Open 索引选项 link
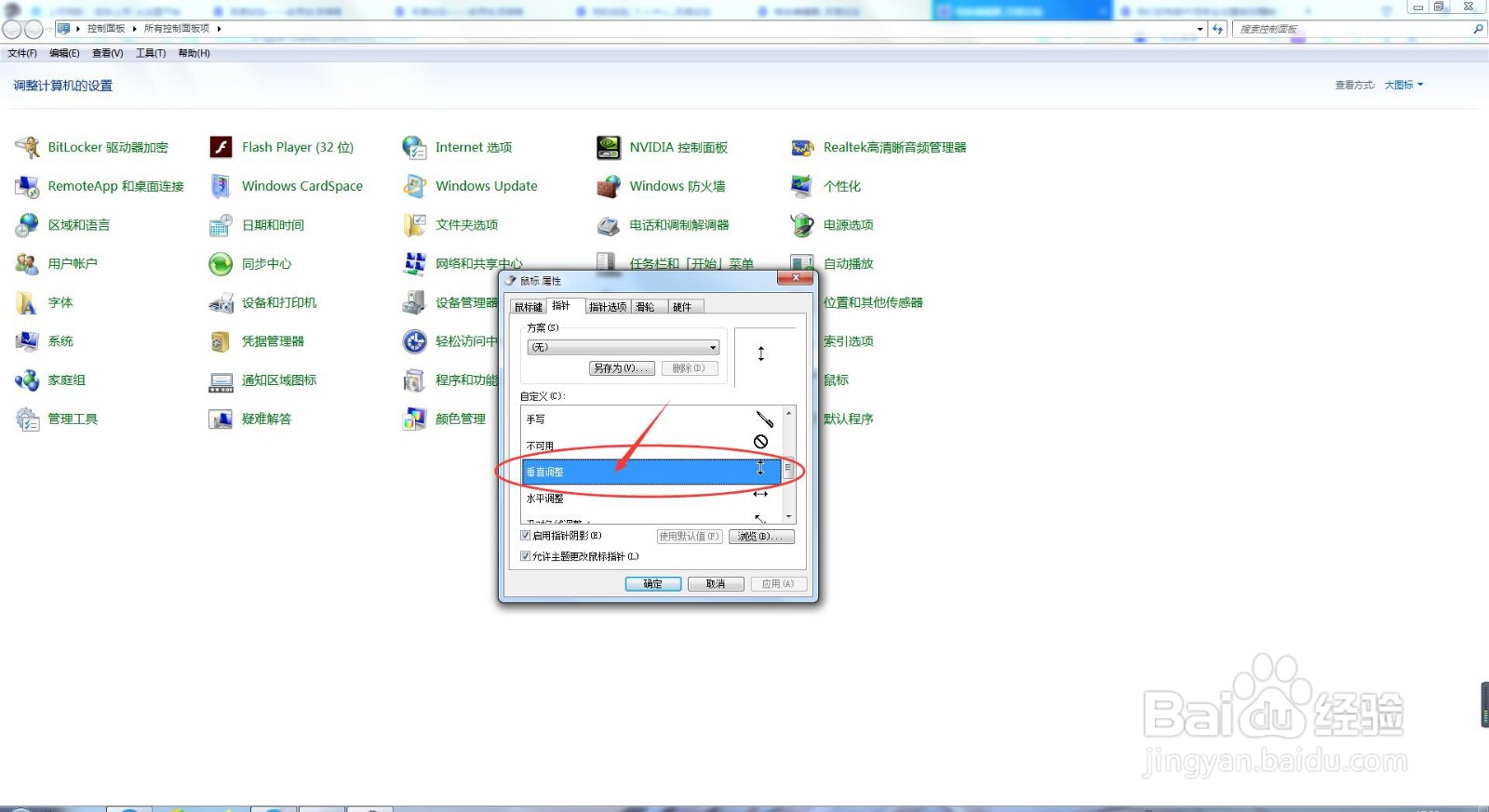The image size is (1489, 812). pyautogui.click(x=849, y=341)
